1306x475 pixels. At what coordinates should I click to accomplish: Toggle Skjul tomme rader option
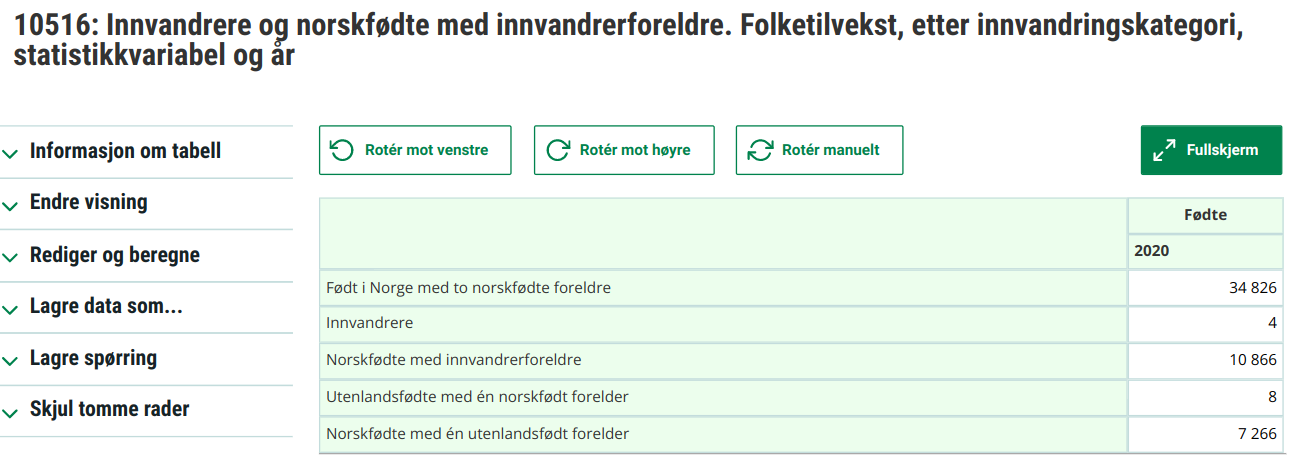point(109,410)
